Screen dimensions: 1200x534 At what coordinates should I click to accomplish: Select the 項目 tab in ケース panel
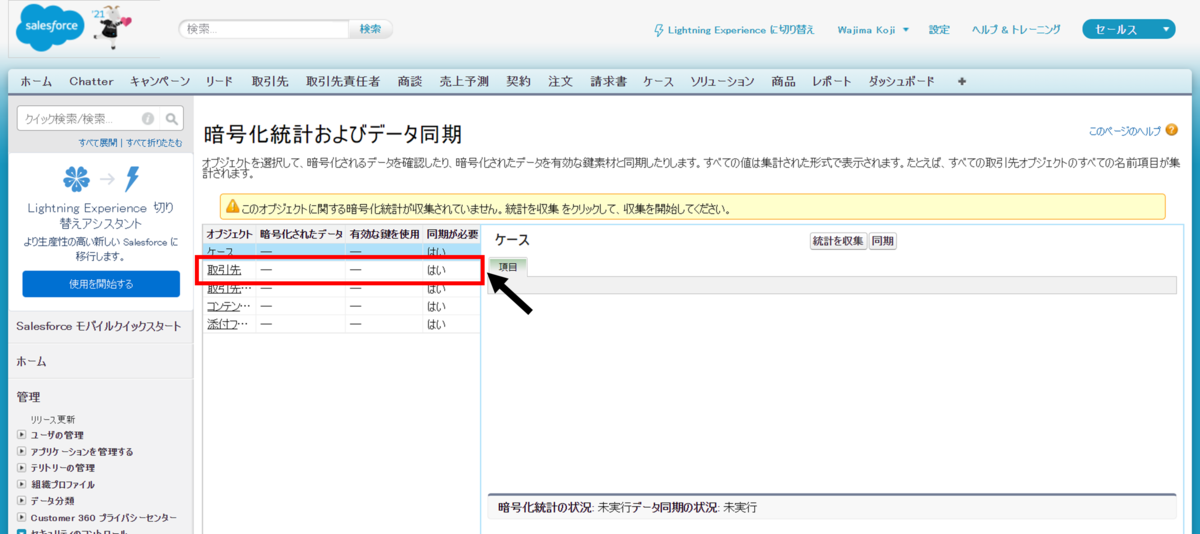coord(508,267)
